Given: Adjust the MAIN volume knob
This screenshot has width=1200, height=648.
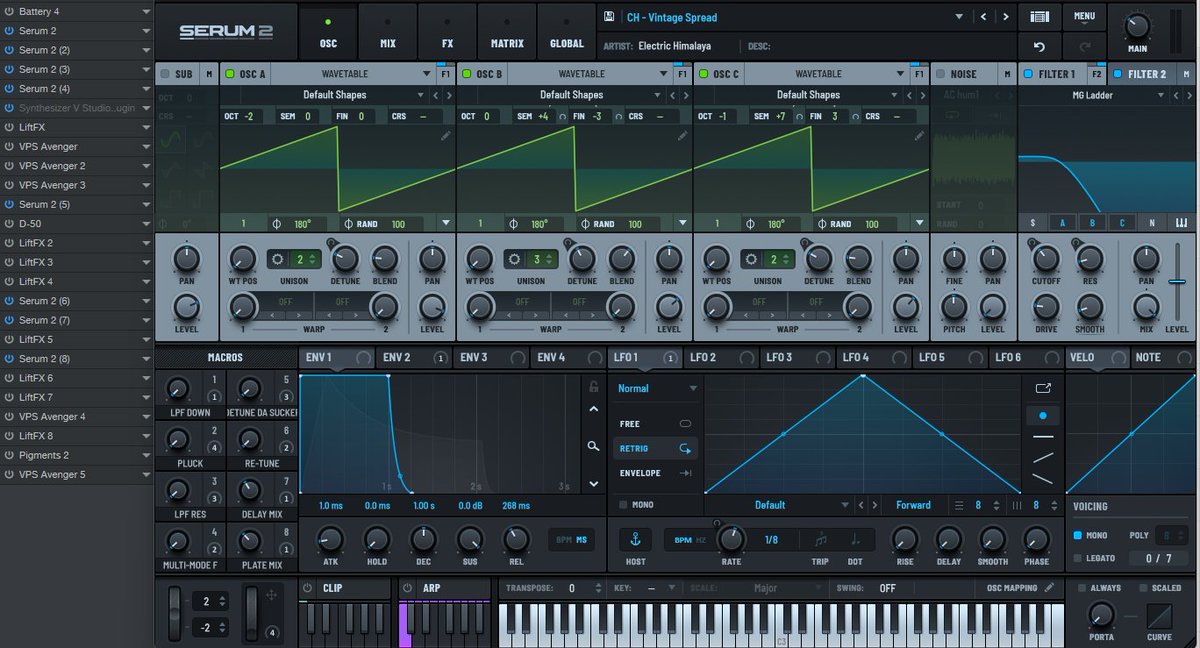Looking at the screenshot, I should click(x=1137, y=27).
